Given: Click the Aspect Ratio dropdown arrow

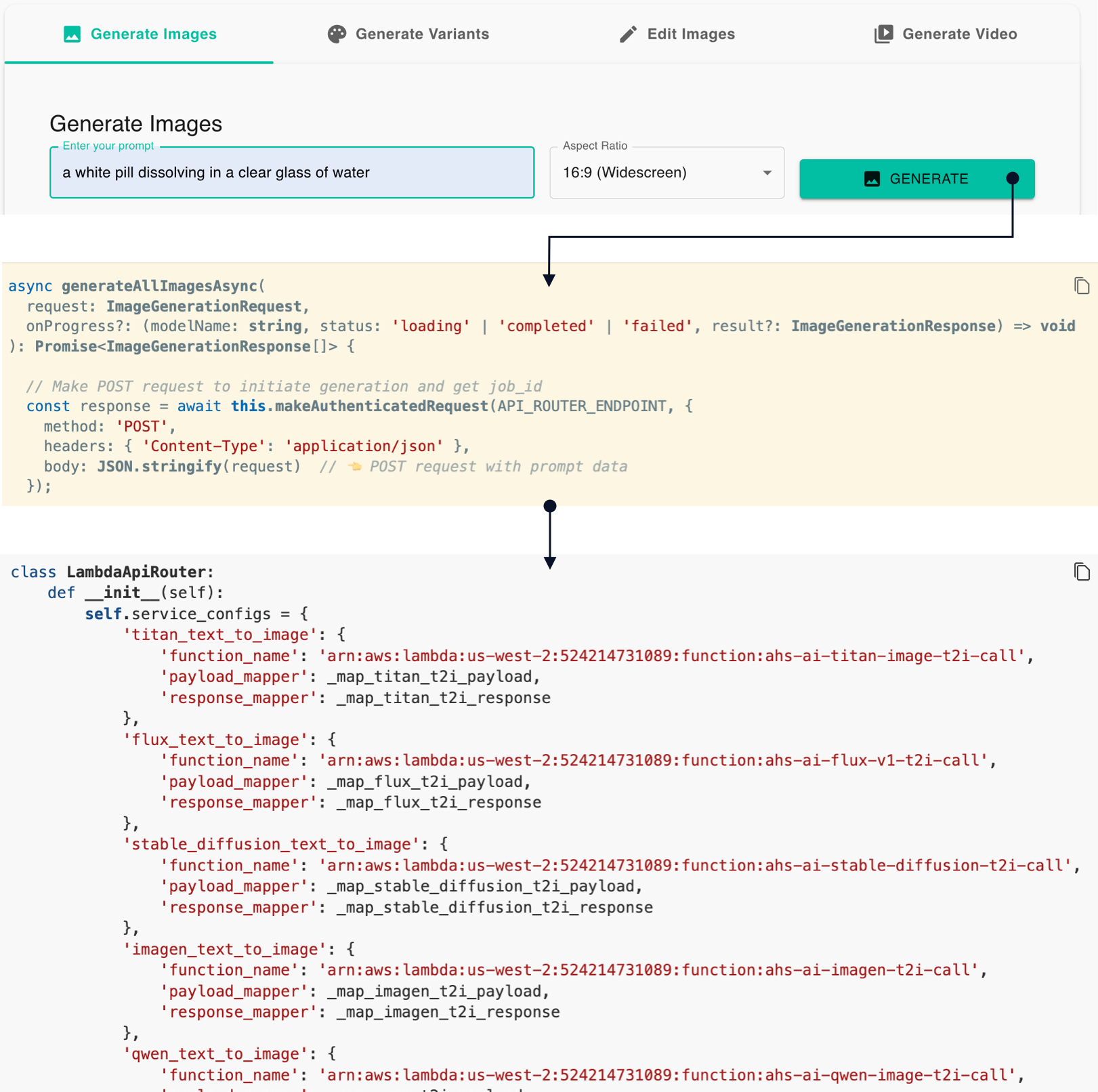Looking at the screenshot, I should pos(767,173).
